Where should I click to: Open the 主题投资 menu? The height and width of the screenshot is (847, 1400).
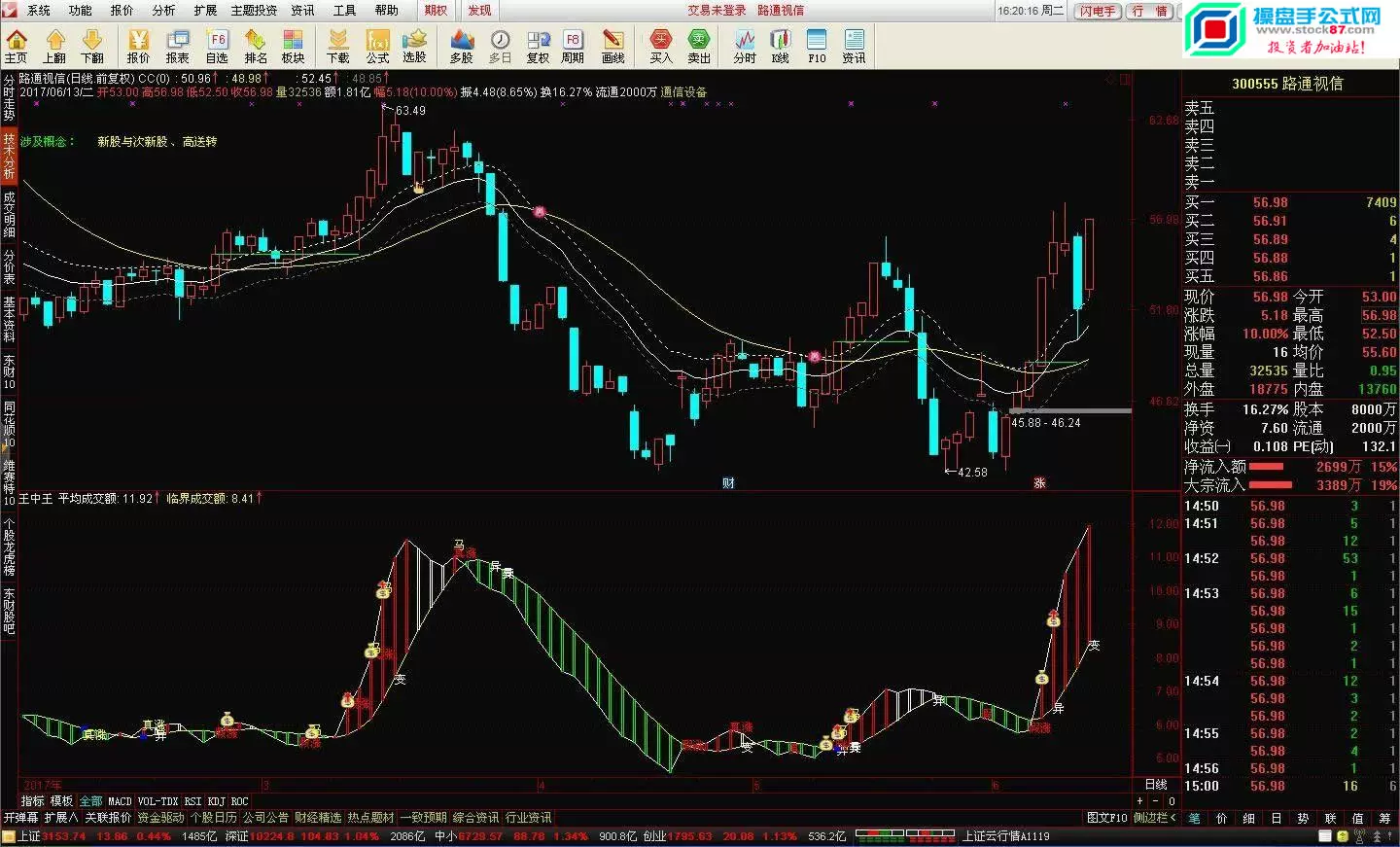(x=254, y=10)
